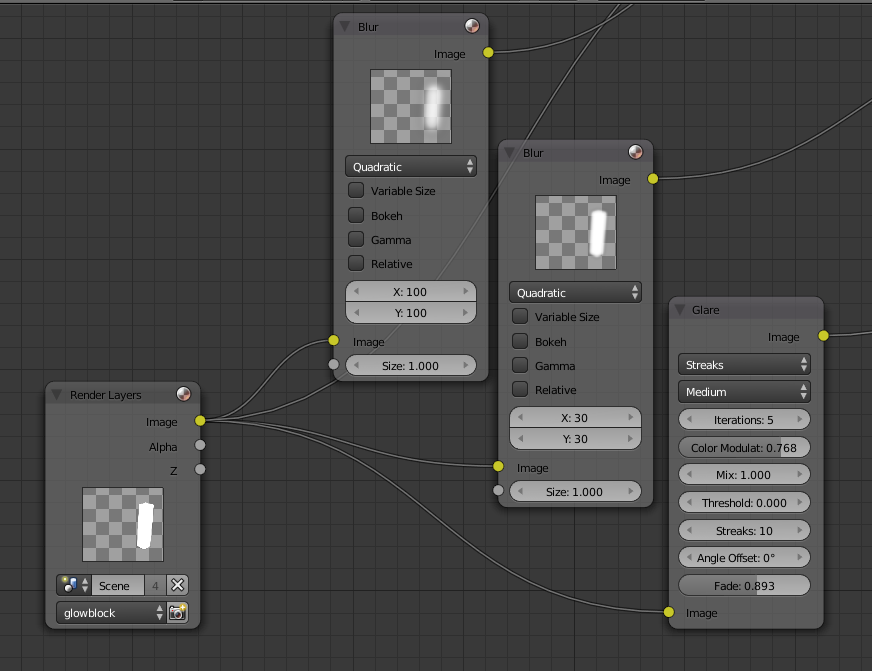The width and height of the screenshot is (872, 671).
Task: Adjust the Color Modulat: 0.768 slider
Action: click(744, 448)
